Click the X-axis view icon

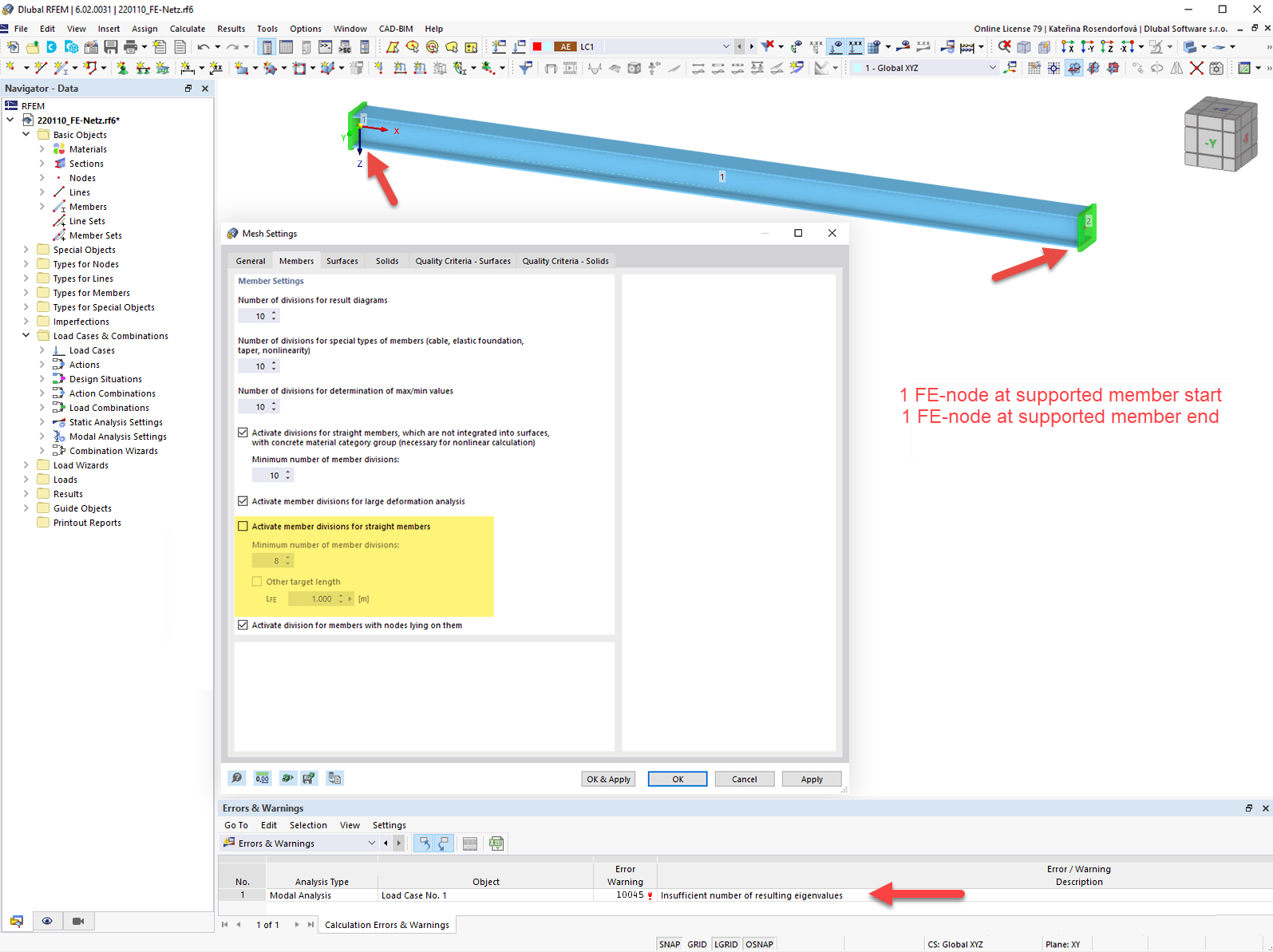(x=1068, y=47)
